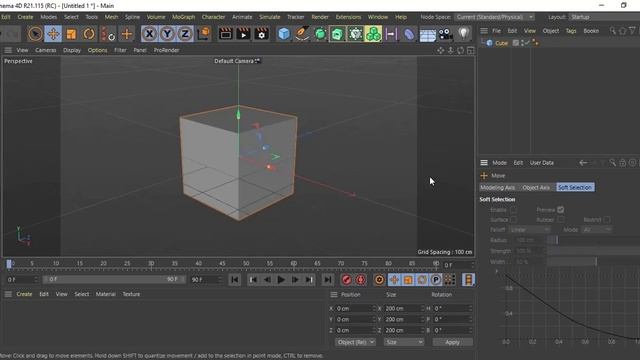Click the Record Active Objects button

[x=346, y=280]
